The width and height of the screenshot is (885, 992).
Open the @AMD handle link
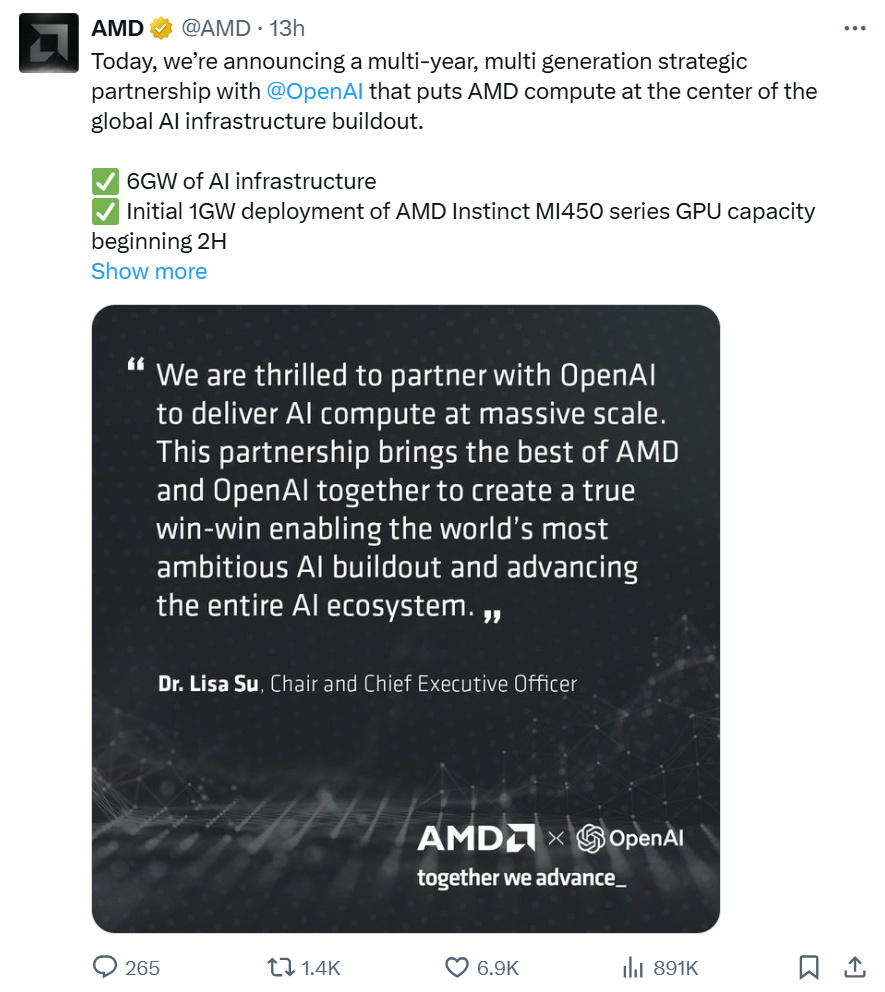(x=217, y=30)
